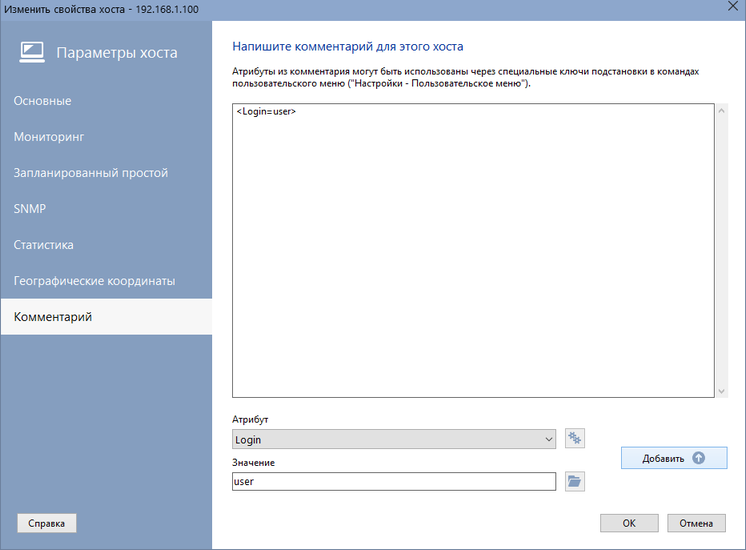Browse for a value with the folder icon

click(x=575, y=481)
